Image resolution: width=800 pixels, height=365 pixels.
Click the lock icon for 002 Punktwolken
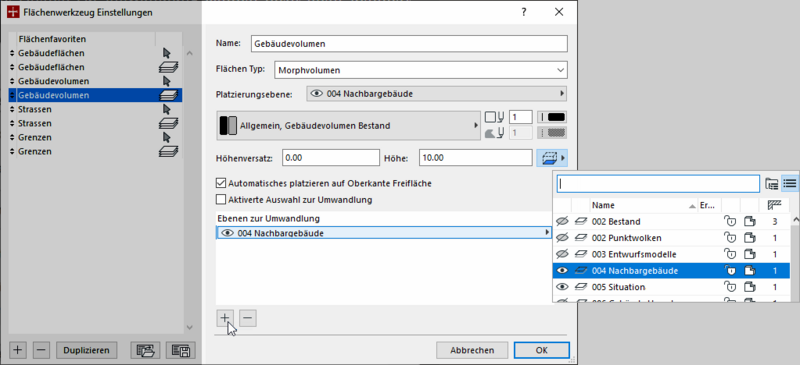pos(731,238)
